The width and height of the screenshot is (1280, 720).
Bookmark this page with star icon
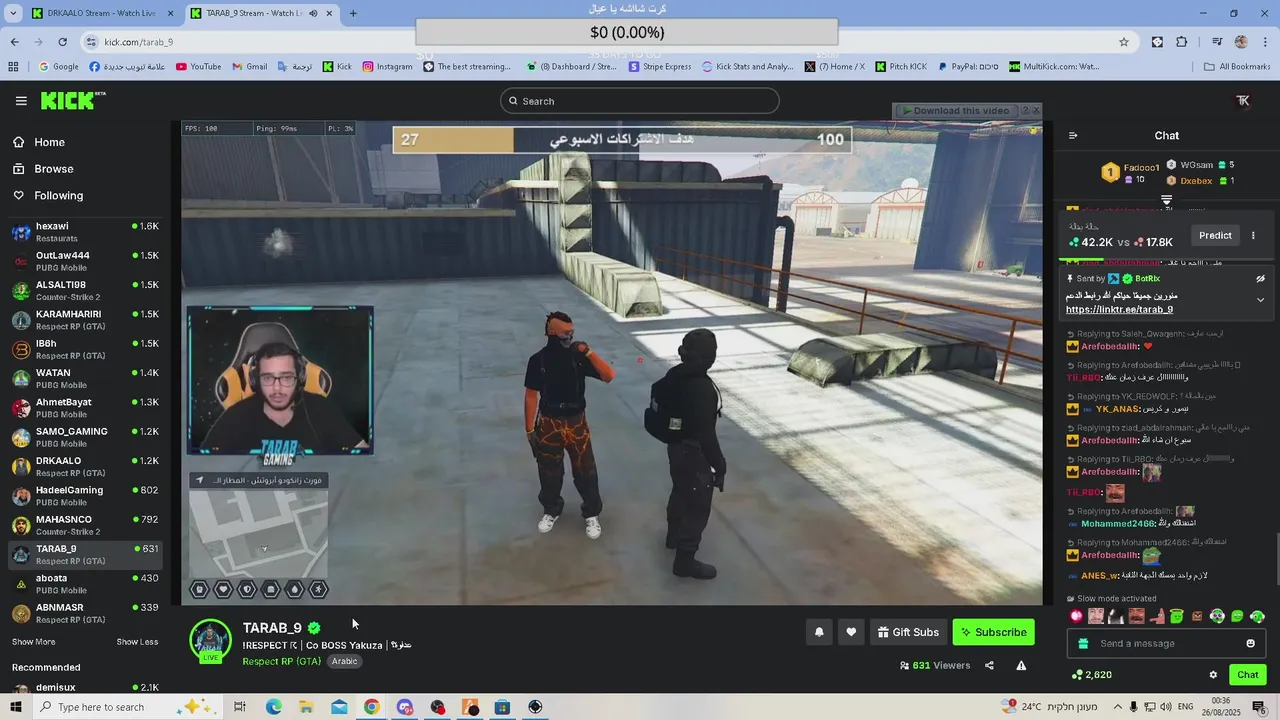tap(1124, 42)
